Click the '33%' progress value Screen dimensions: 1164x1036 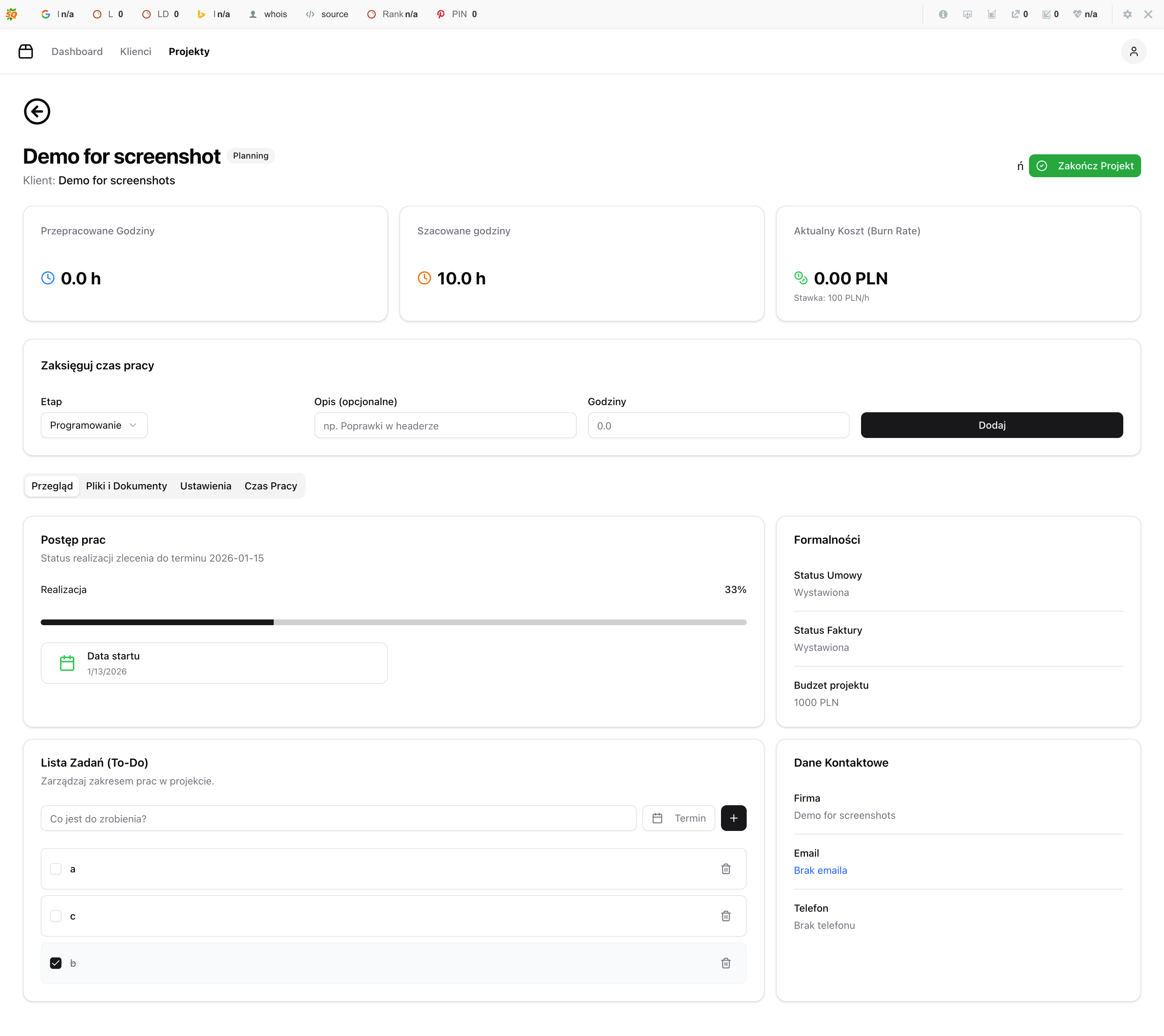pyautogui.click(x=735, y=590)
